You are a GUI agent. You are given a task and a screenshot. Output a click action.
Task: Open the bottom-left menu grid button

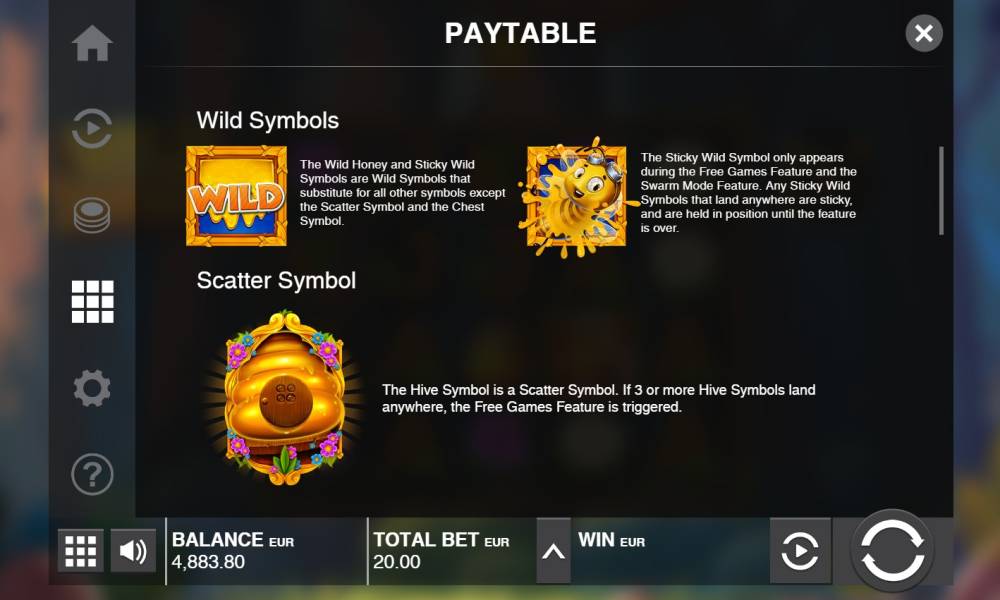pyautogui.click(x=80, y=550)
